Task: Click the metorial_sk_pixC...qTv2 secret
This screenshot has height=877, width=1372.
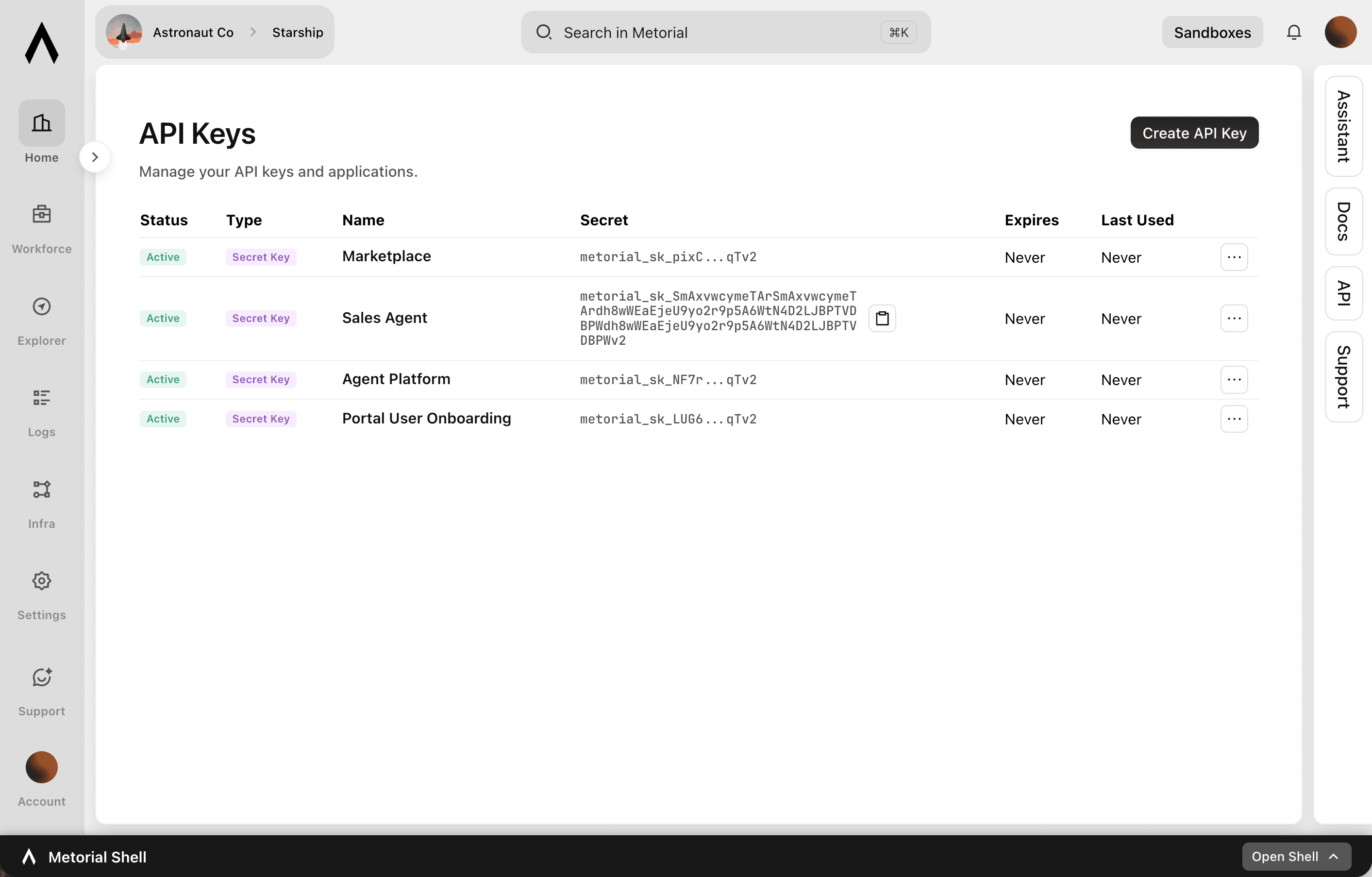Action: (x=669, y=257)
